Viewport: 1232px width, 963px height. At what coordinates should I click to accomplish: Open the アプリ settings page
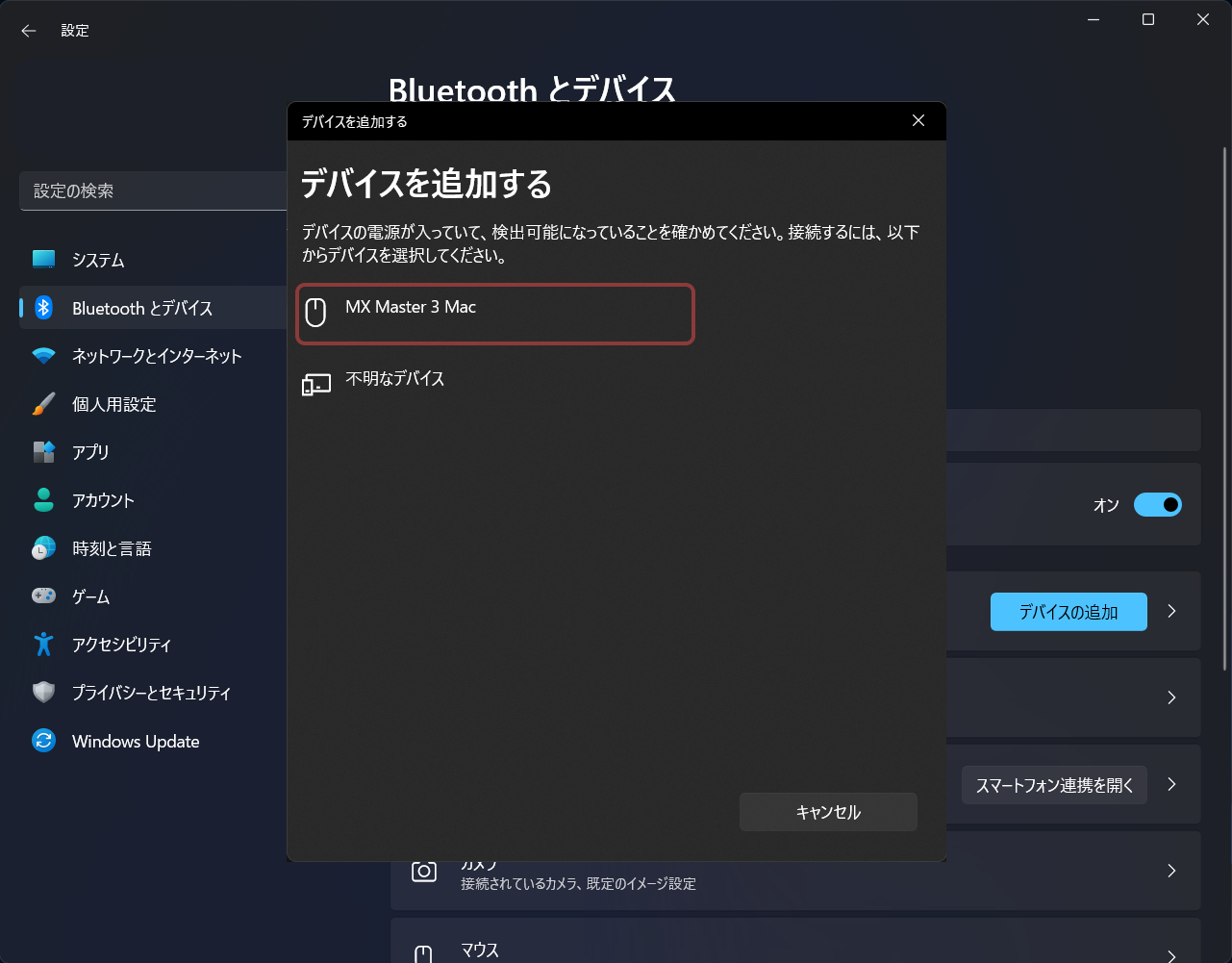pyautogui.click(x=90, y=452)
